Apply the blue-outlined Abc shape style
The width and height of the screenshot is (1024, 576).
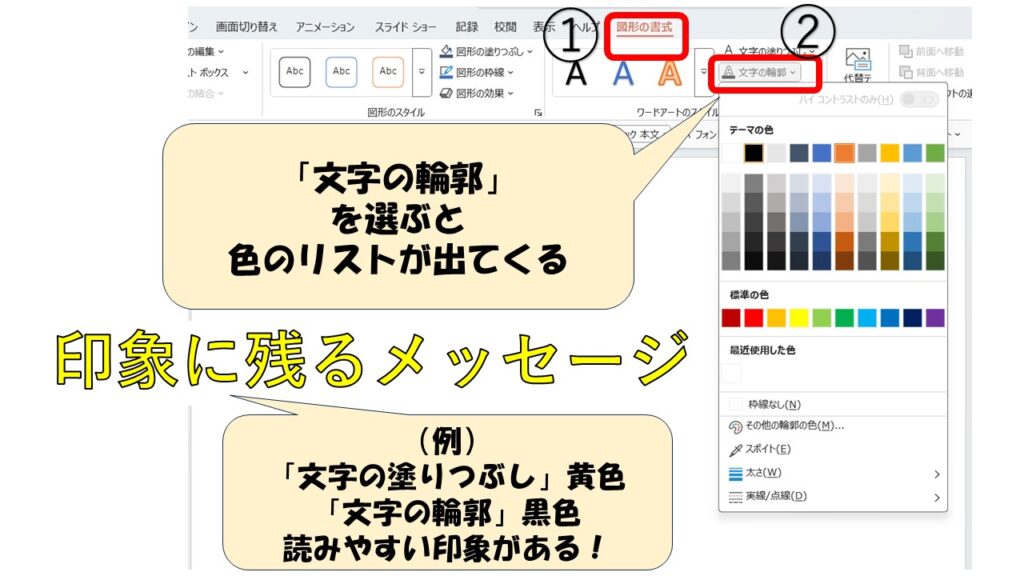pyautogui.click(x=342, y=72)
